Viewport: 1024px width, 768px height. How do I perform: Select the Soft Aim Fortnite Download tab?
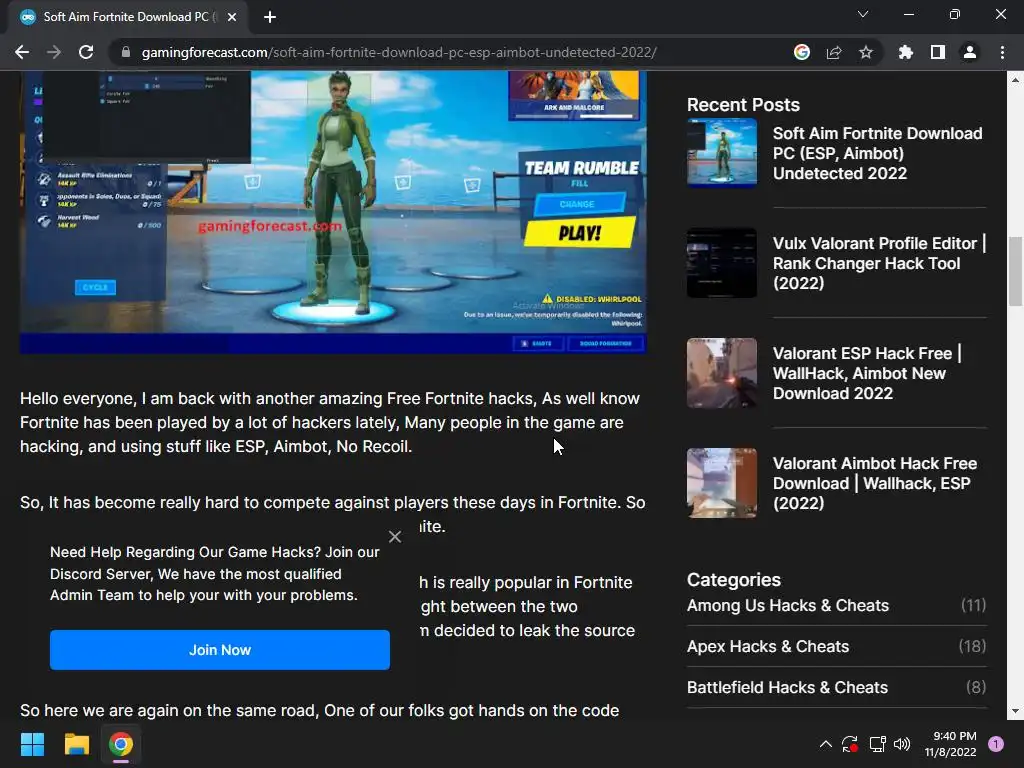(x=127, y=17)
